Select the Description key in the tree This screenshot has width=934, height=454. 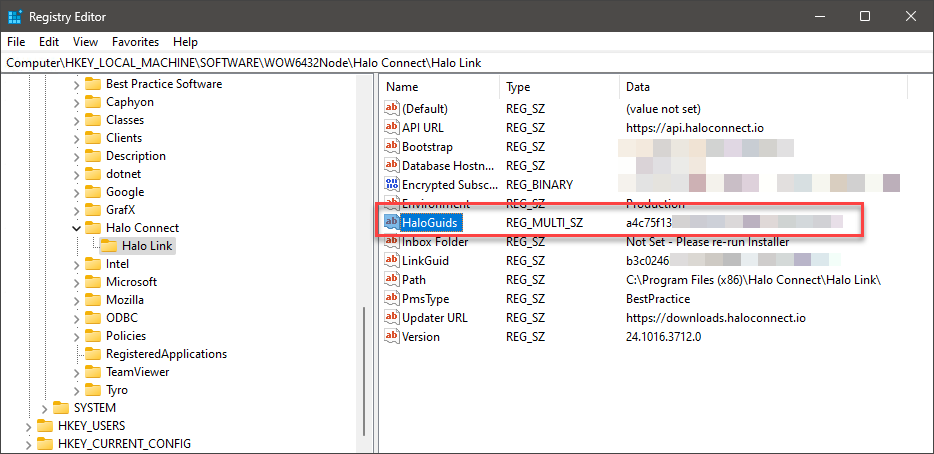[136, 156]
